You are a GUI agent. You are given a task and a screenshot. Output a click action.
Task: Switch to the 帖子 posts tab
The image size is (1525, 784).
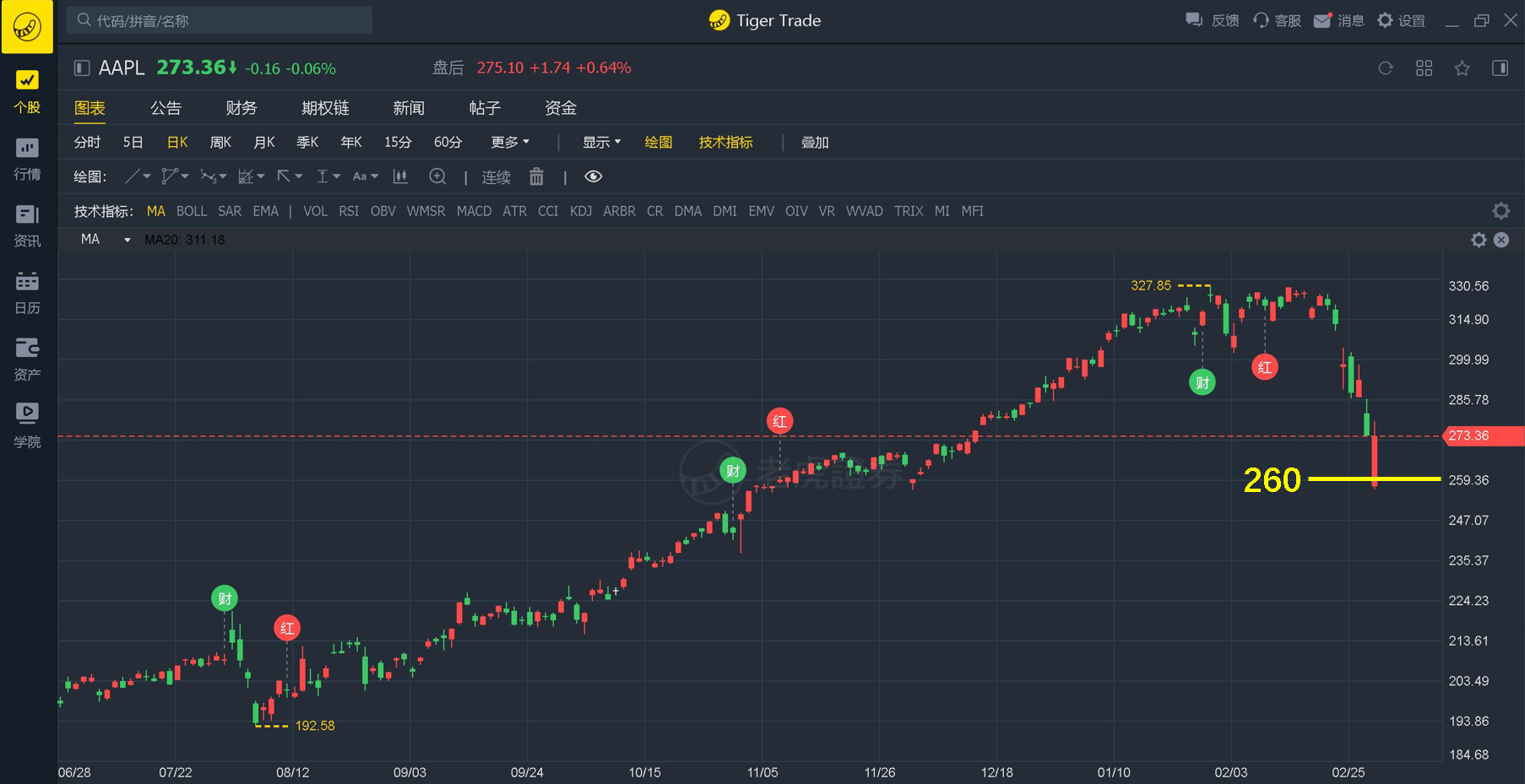tap(485, 108)
